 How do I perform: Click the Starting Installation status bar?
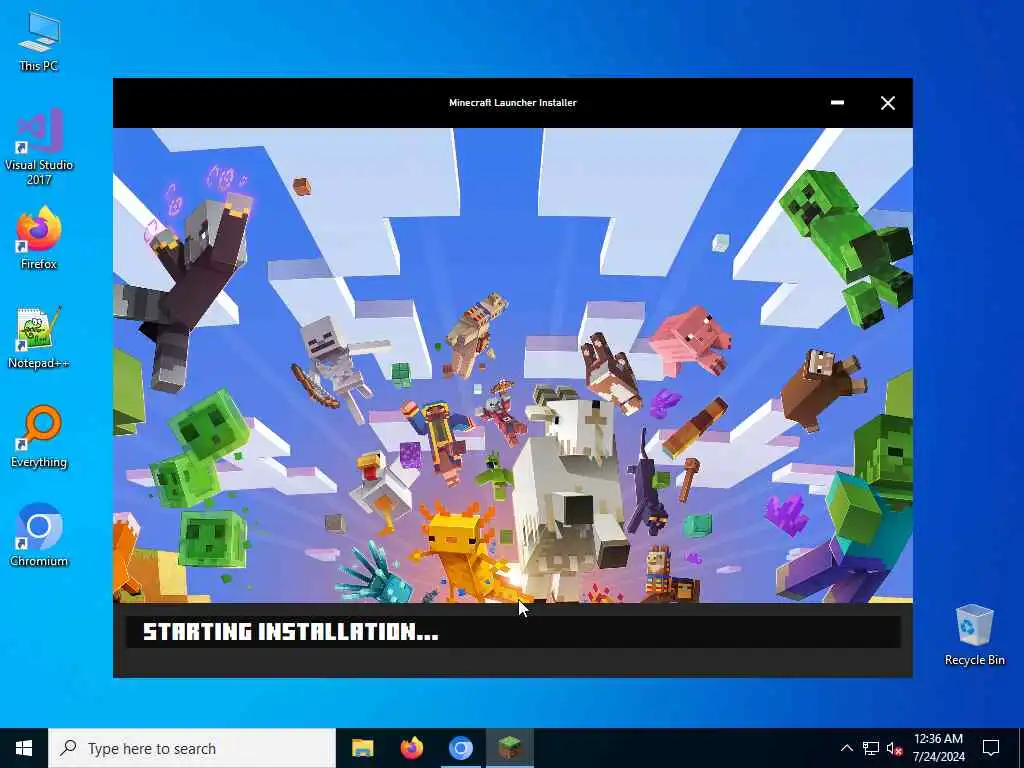[x=513, y=632]
